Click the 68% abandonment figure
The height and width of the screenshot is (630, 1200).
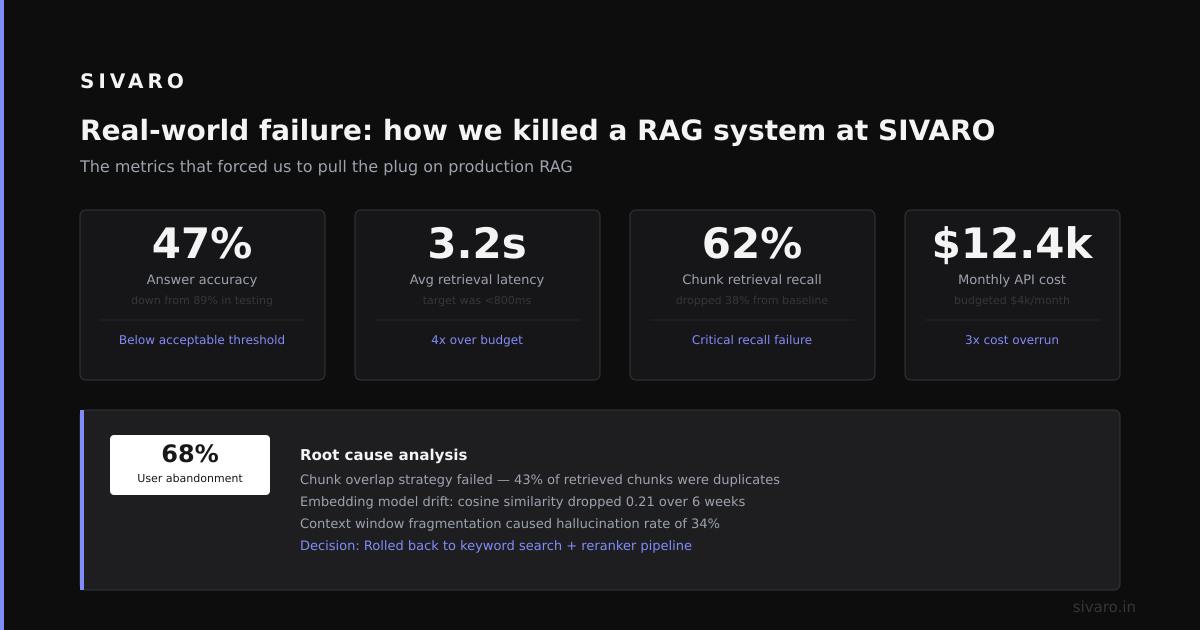click(190, 454)
